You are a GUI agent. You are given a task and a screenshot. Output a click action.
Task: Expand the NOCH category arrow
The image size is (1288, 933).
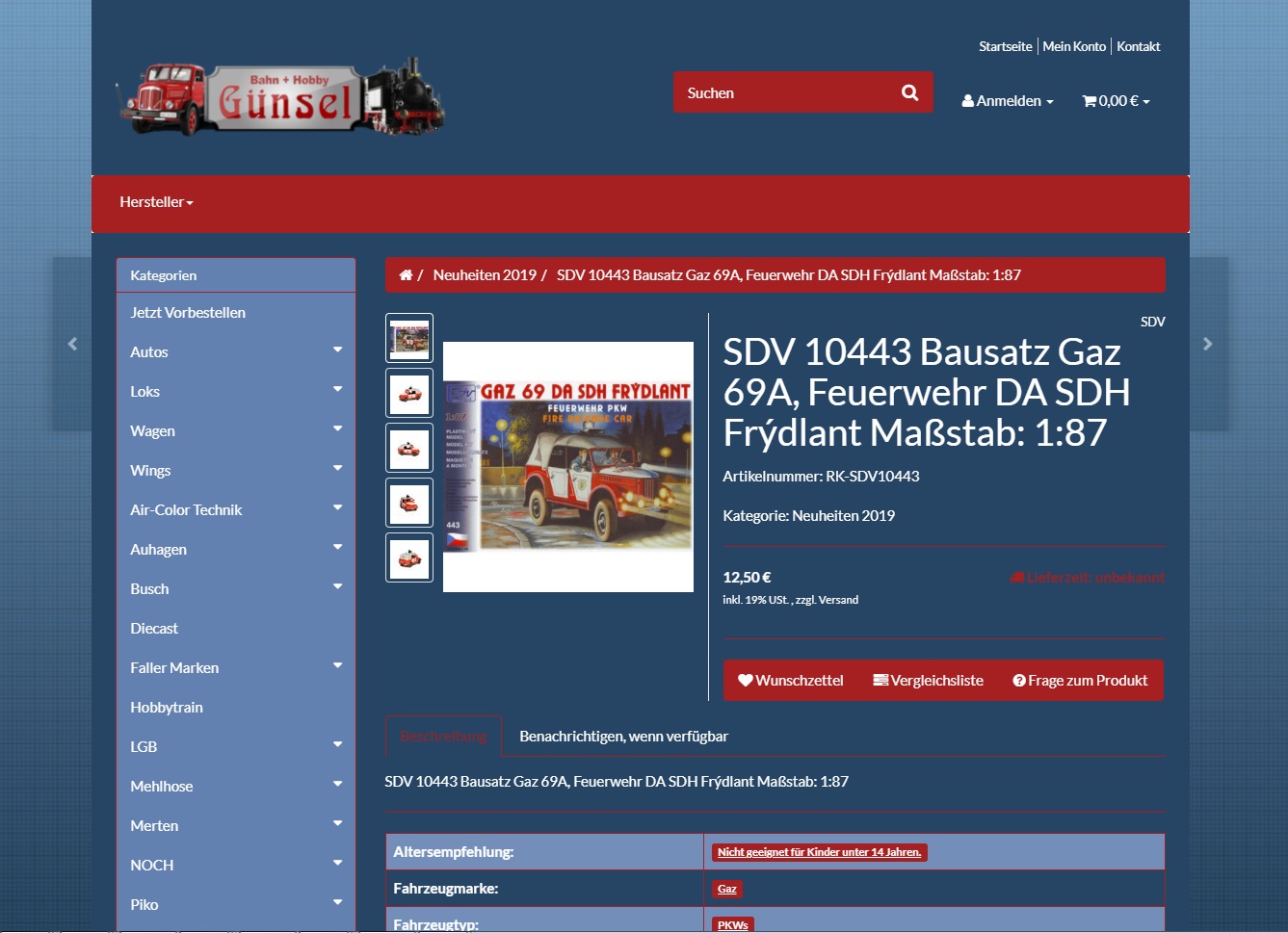tap(337, 863)
